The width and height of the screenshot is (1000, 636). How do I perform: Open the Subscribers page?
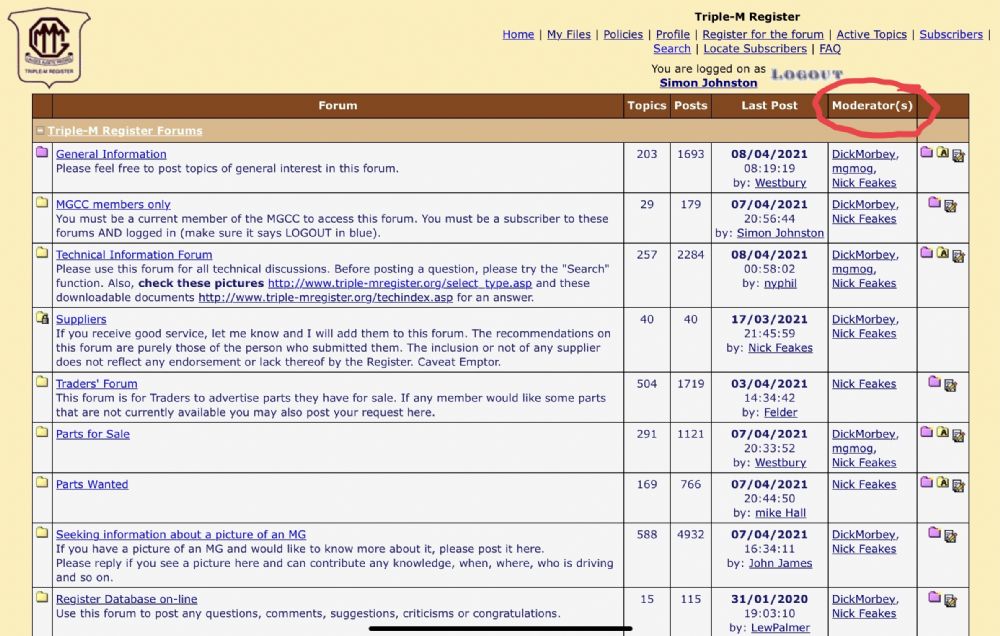(951, 34)
